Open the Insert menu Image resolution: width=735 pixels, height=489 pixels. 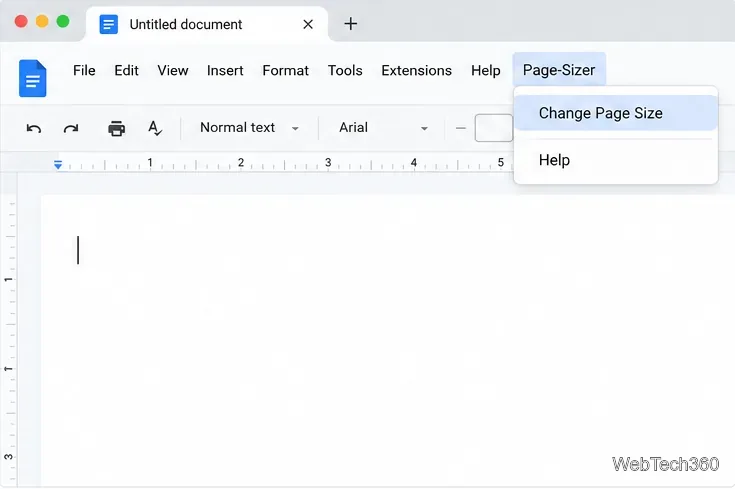(225, 70)
